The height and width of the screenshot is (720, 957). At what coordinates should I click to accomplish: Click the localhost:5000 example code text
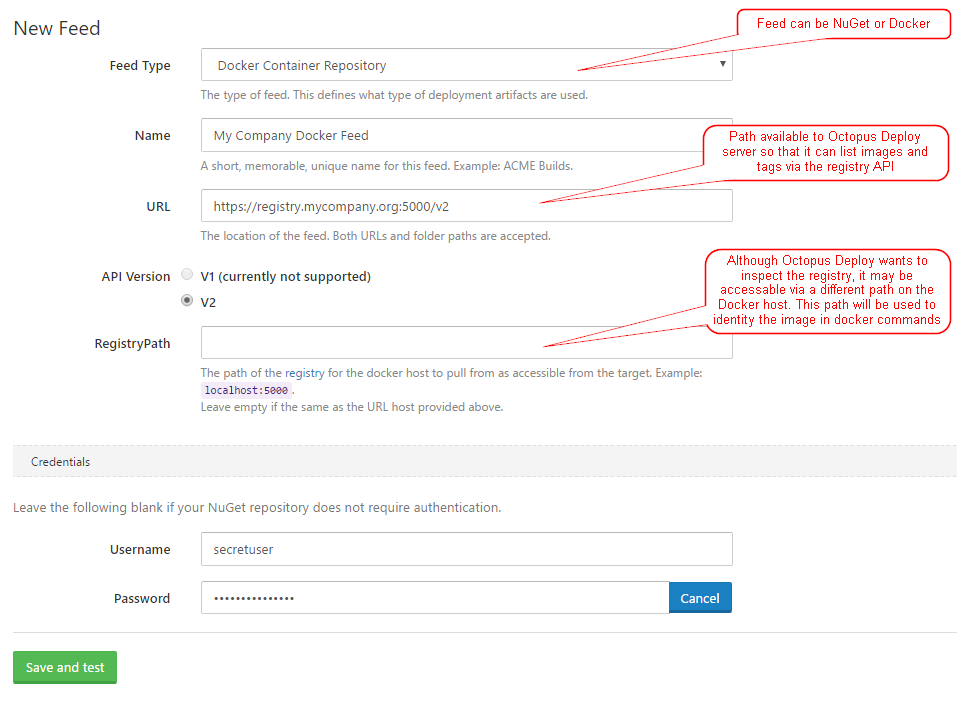point(246,390)
